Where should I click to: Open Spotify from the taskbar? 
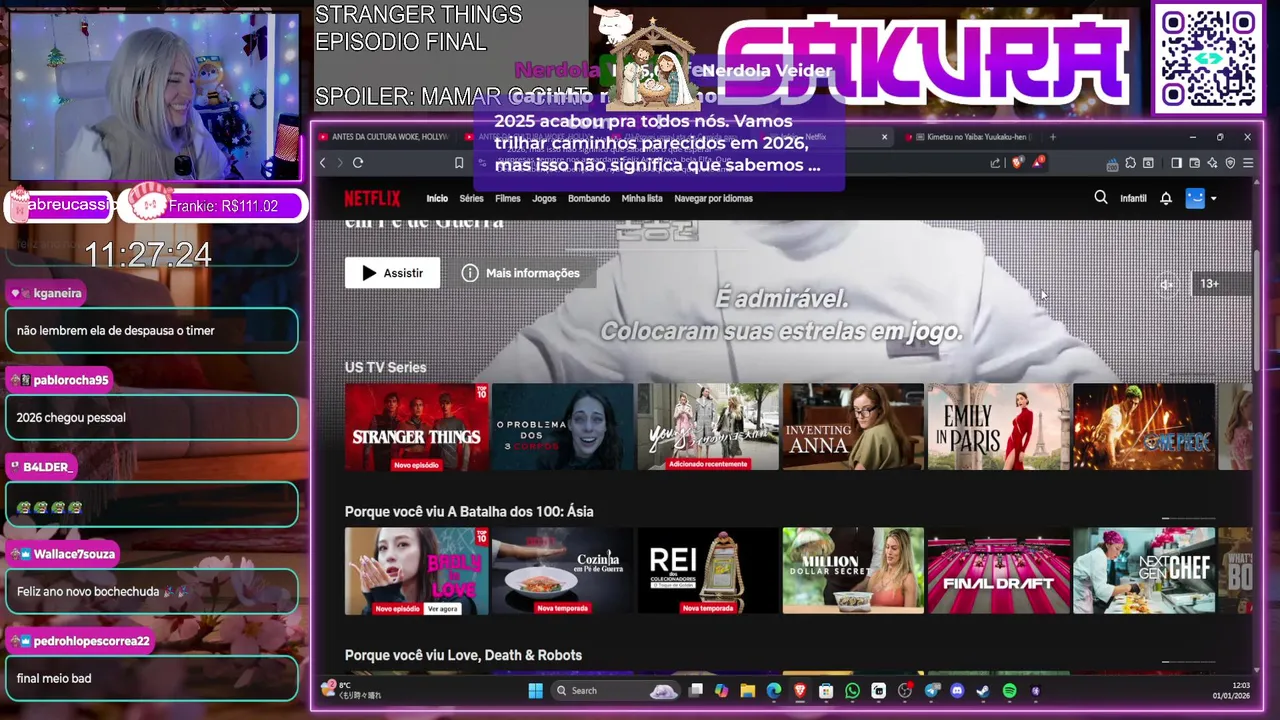[x=1009, y=691]
